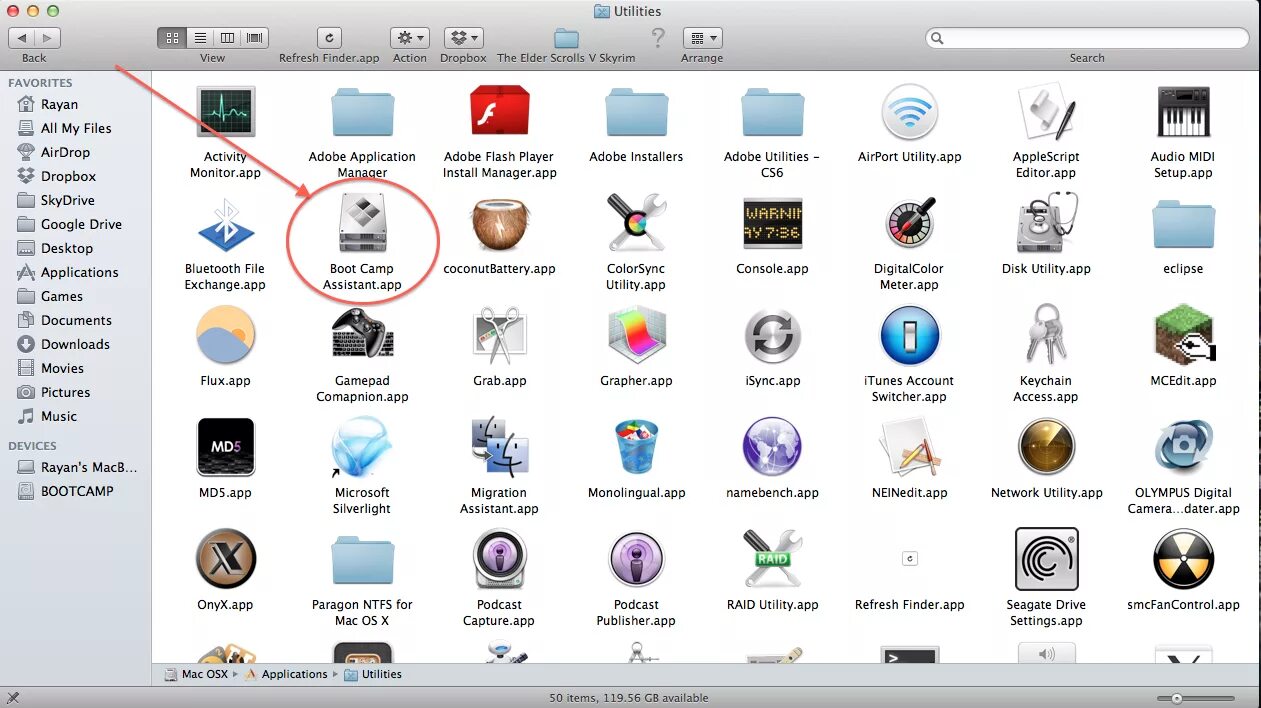Open The Elder Scrolls V Skyrim toolbar folder

point(567,38)
